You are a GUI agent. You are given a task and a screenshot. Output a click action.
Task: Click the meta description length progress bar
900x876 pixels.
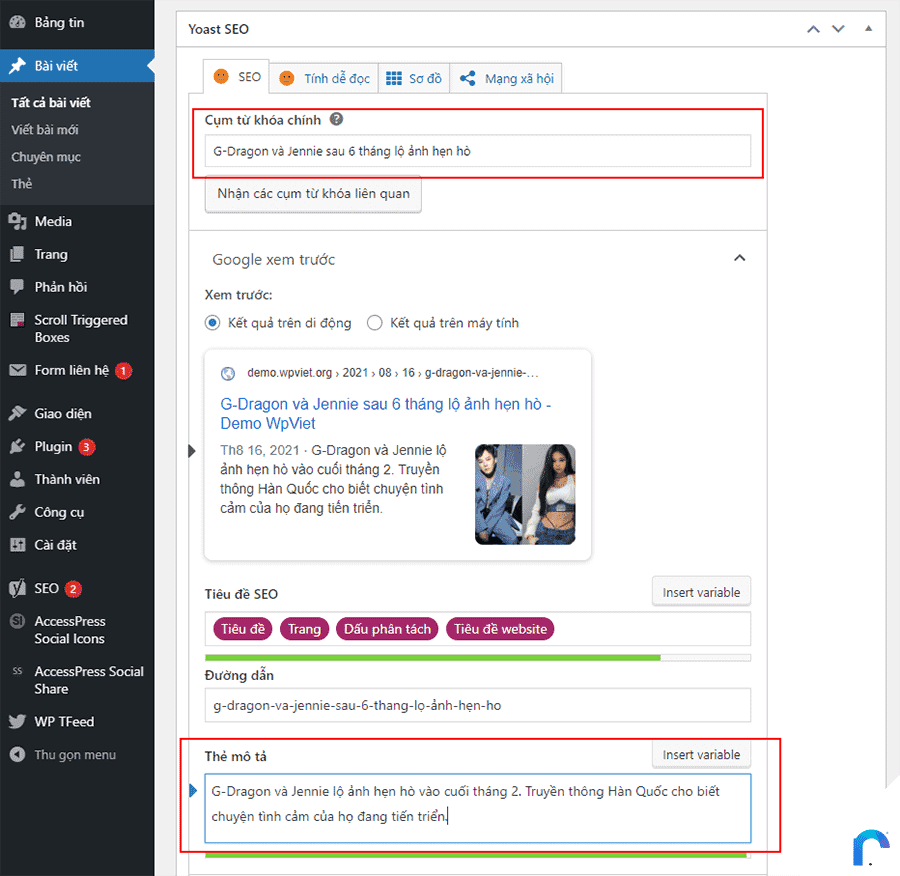pyautogui.click(x=476, y=855)
